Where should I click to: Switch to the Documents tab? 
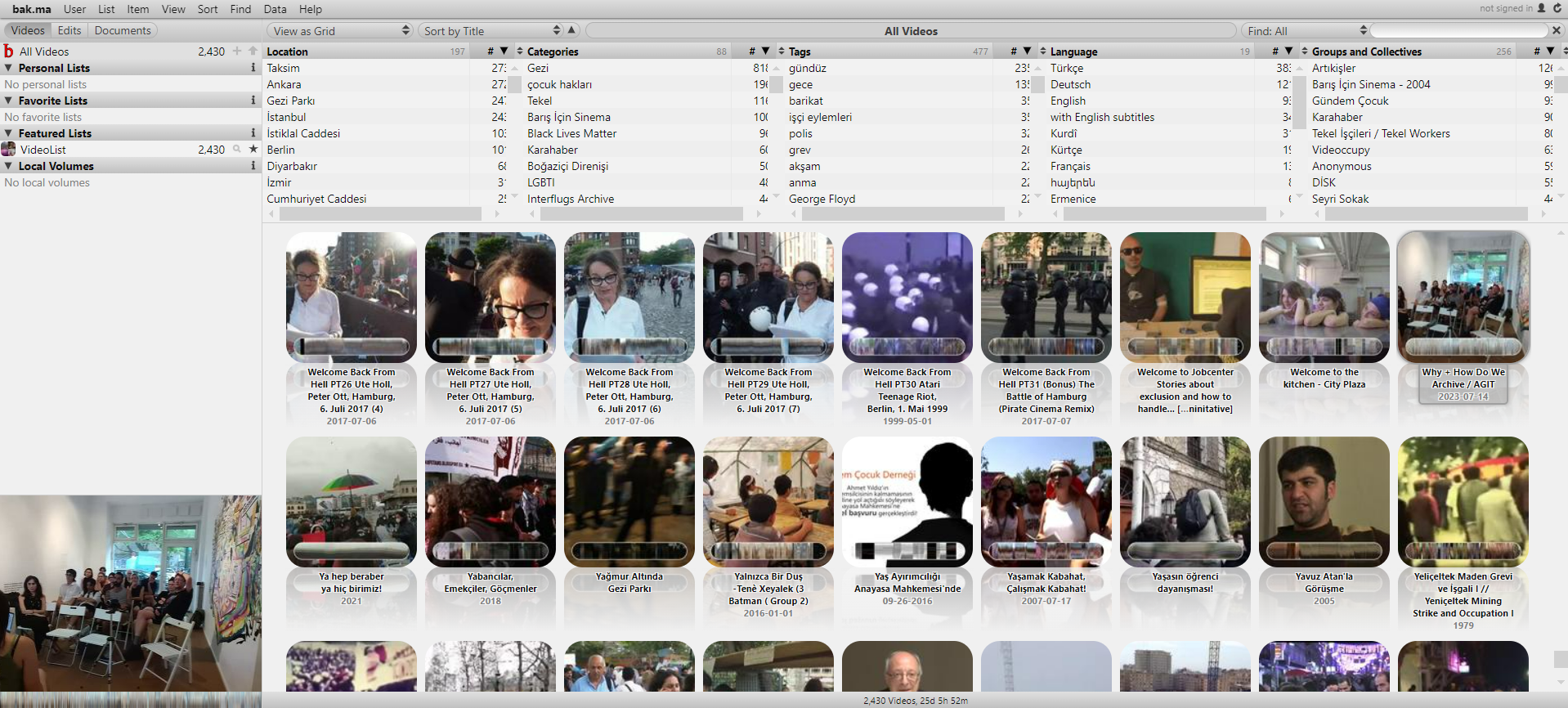click(x=123, y=30)
